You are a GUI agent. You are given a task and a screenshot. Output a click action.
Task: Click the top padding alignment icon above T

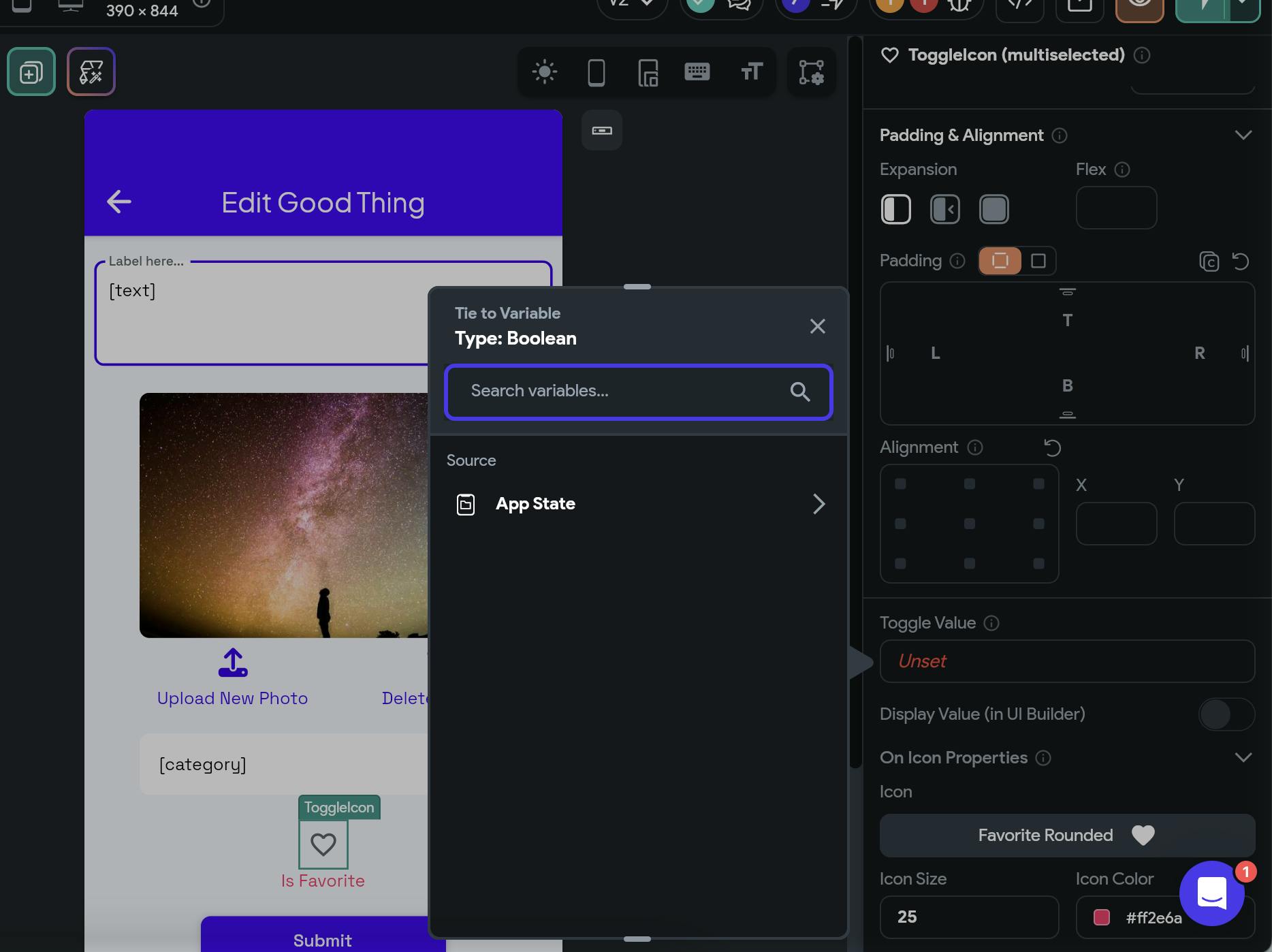pos(1068,292)
